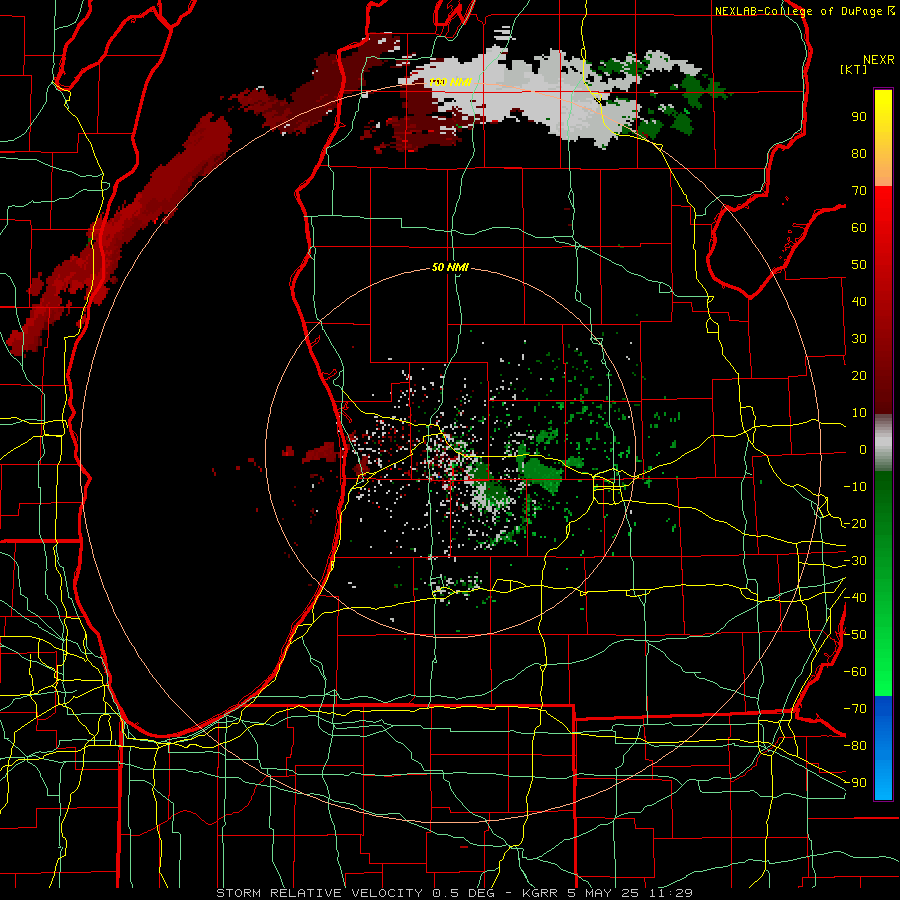Click the 11:29 timestamp in the caption
Screen dimensions: 900x900
(671, 893)
